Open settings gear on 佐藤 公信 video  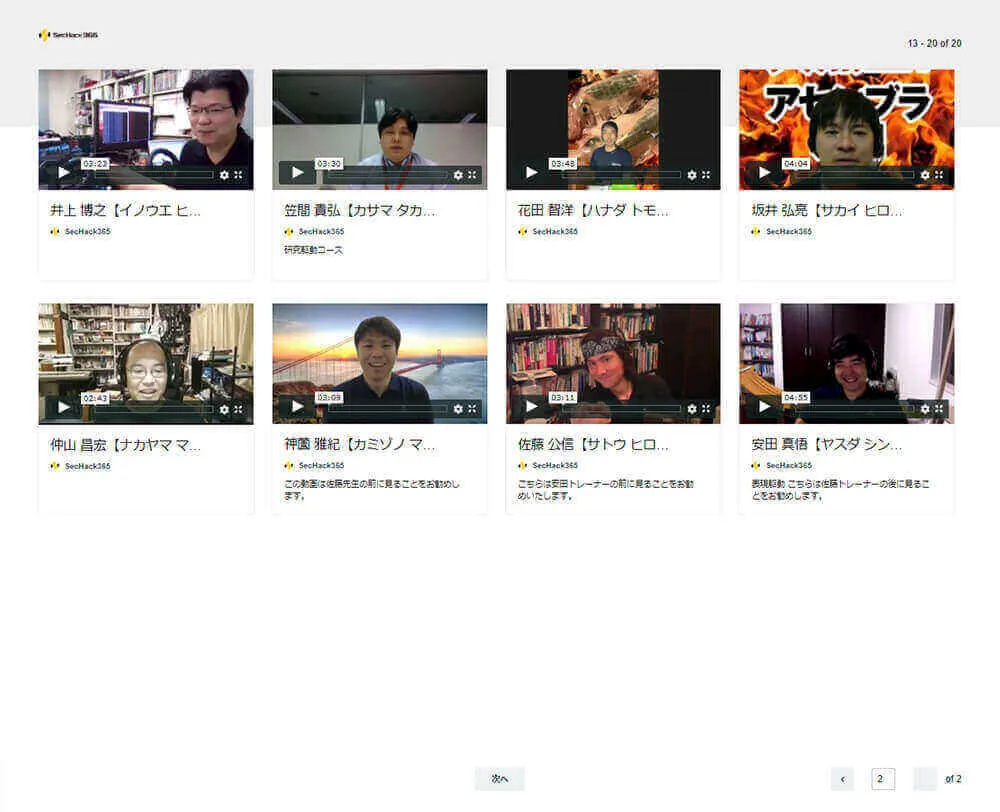692,409
